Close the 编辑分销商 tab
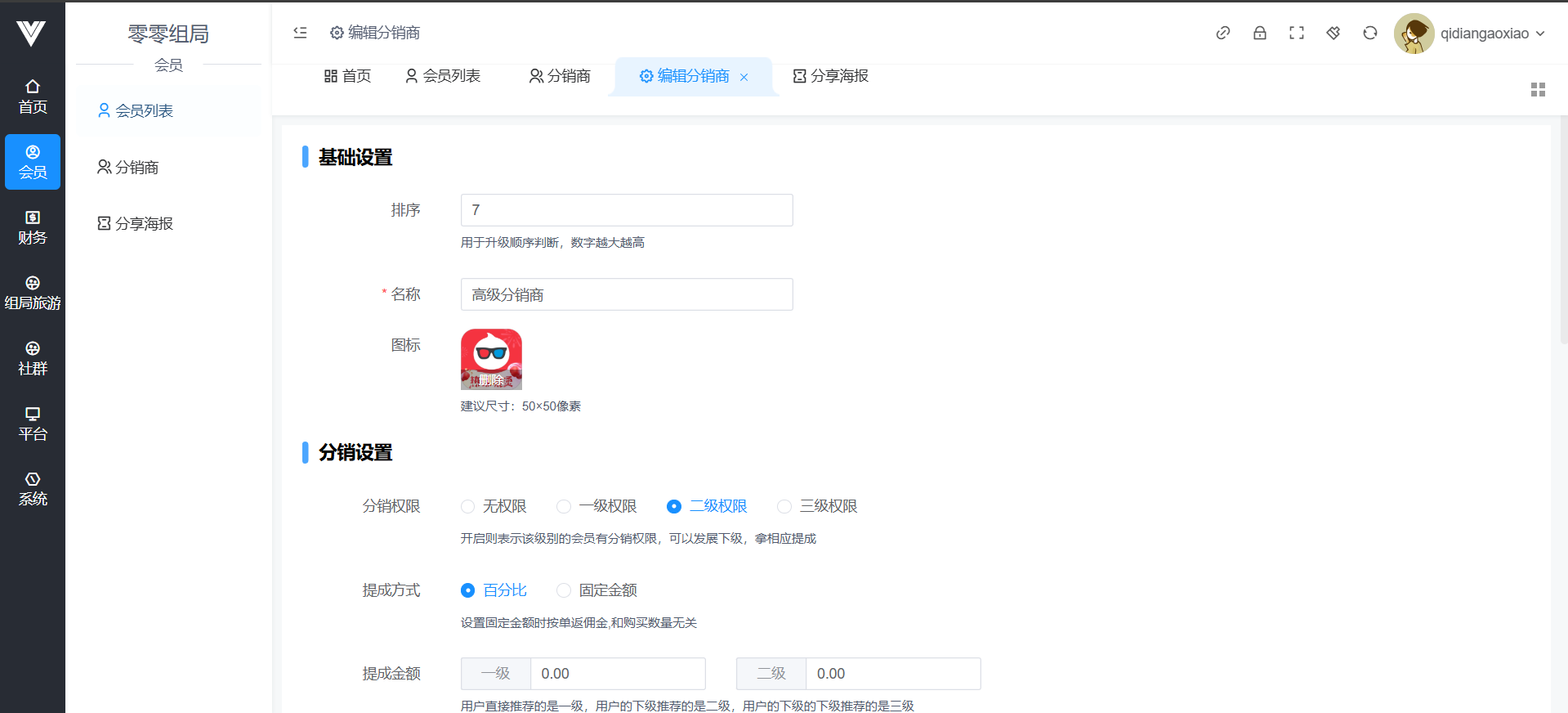The image size is (1568, 713). click(x=744, y=77)
